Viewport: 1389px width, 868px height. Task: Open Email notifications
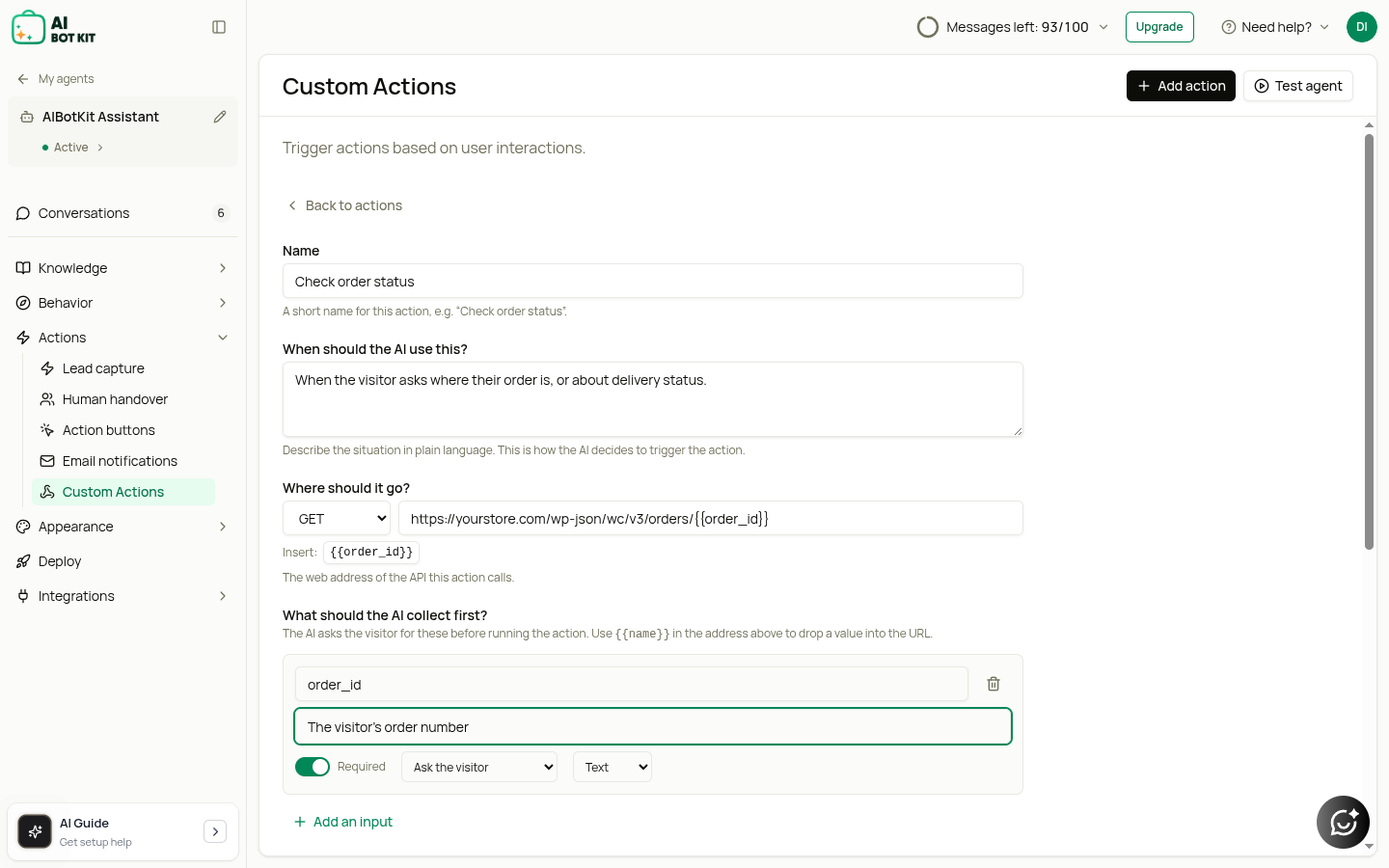tap(123, 461)
